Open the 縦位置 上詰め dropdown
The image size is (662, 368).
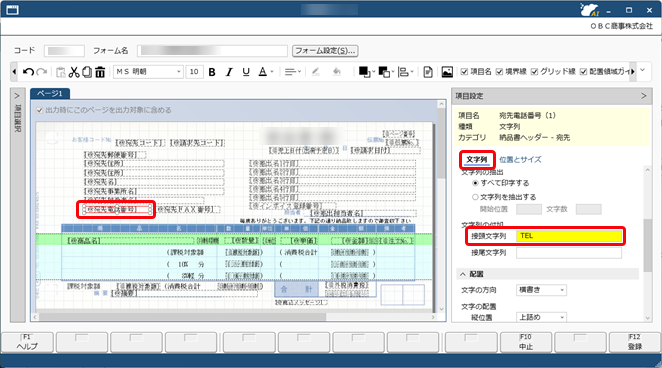pyautogui.click(x=541, y=317)
